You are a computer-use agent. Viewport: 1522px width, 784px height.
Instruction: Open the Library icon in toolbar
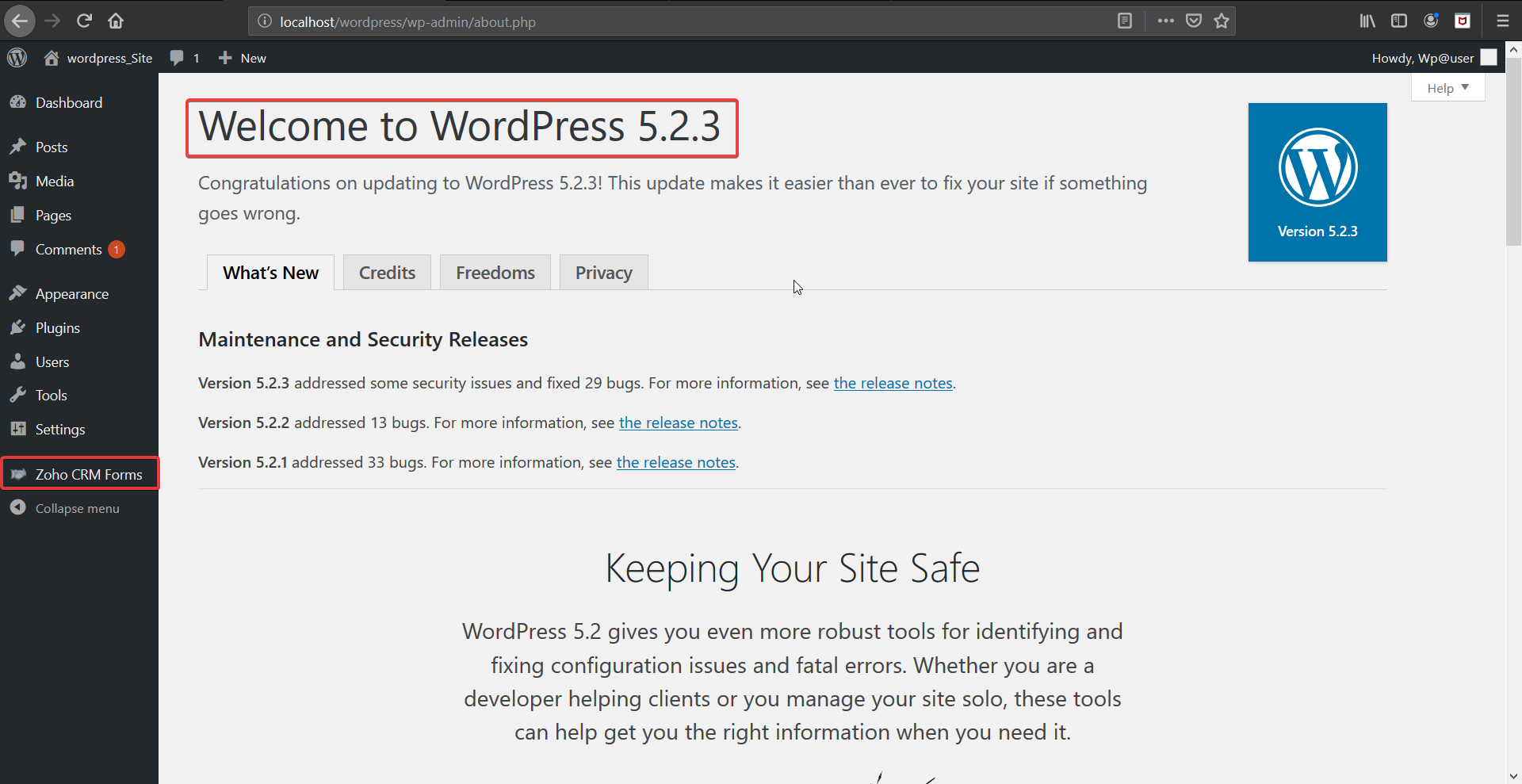[1367, 21]
